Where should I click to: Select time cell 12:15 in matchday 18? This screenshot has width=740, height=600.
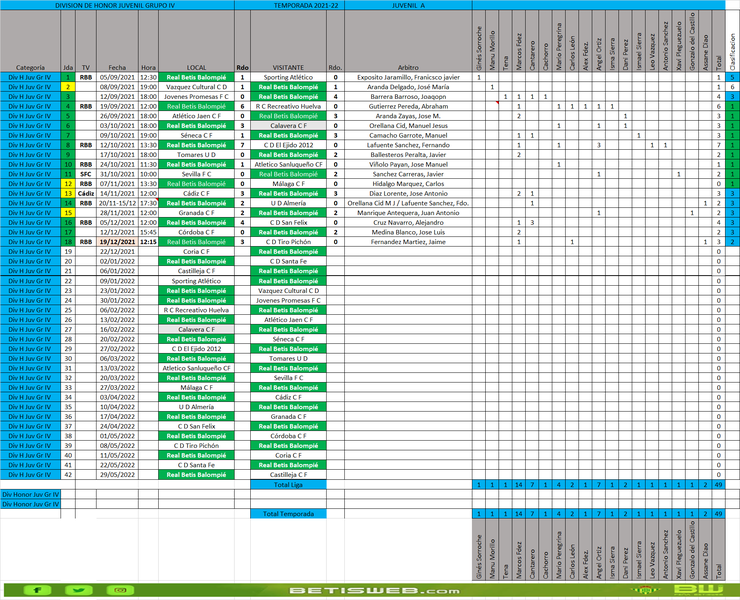tap(148, 242)
